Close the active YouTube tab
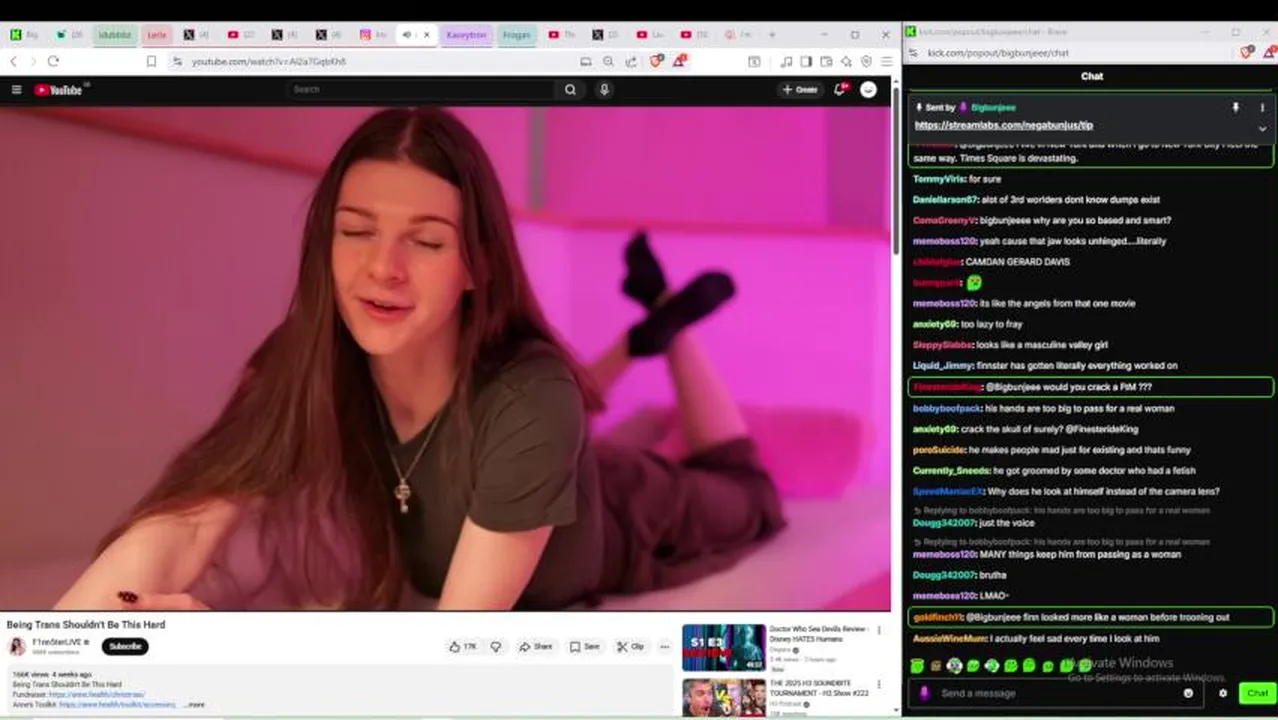1278x720 pixels. (427, 35)
